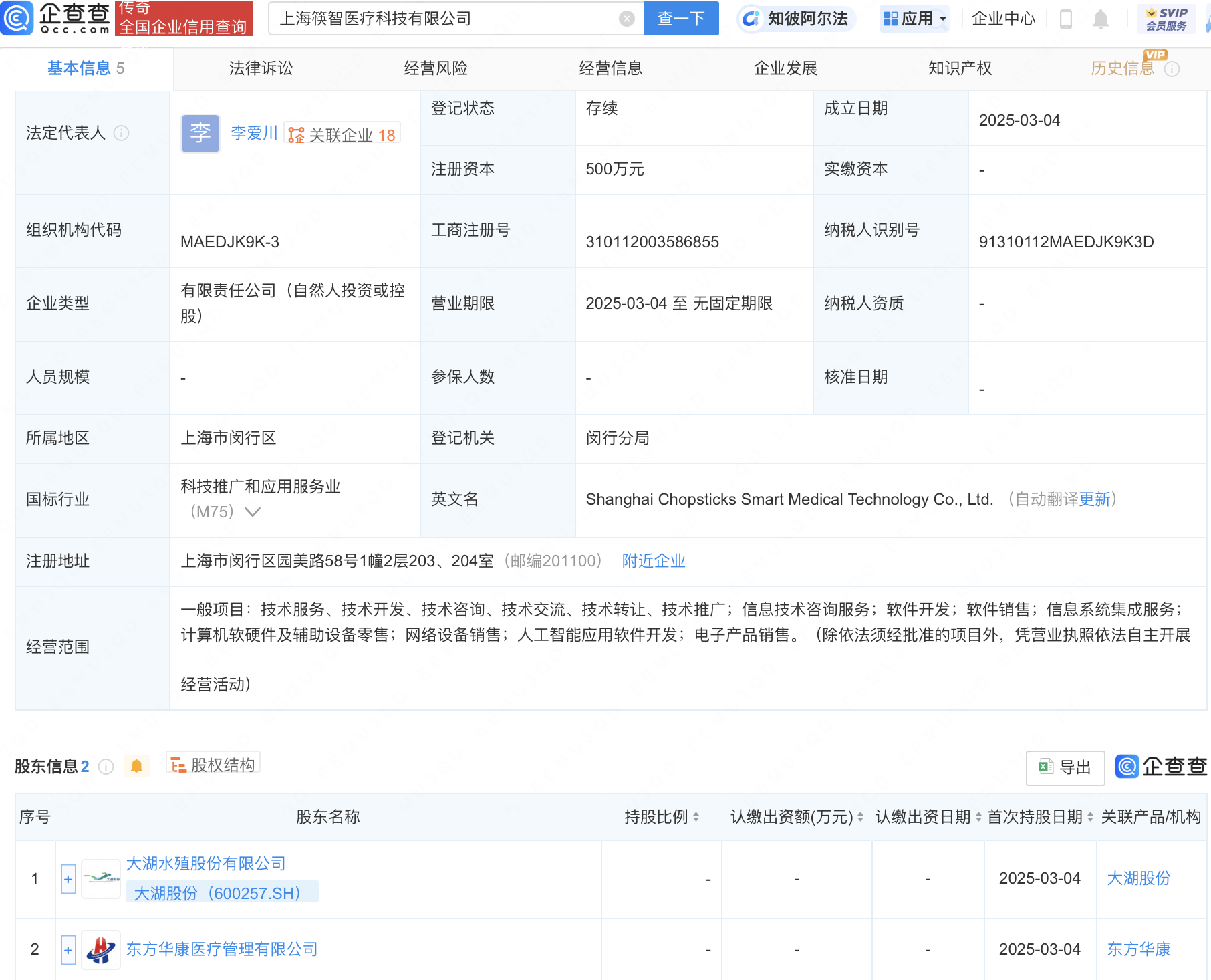Click 查一下 search button
The image size is (1211, 980).
(682, 19)
